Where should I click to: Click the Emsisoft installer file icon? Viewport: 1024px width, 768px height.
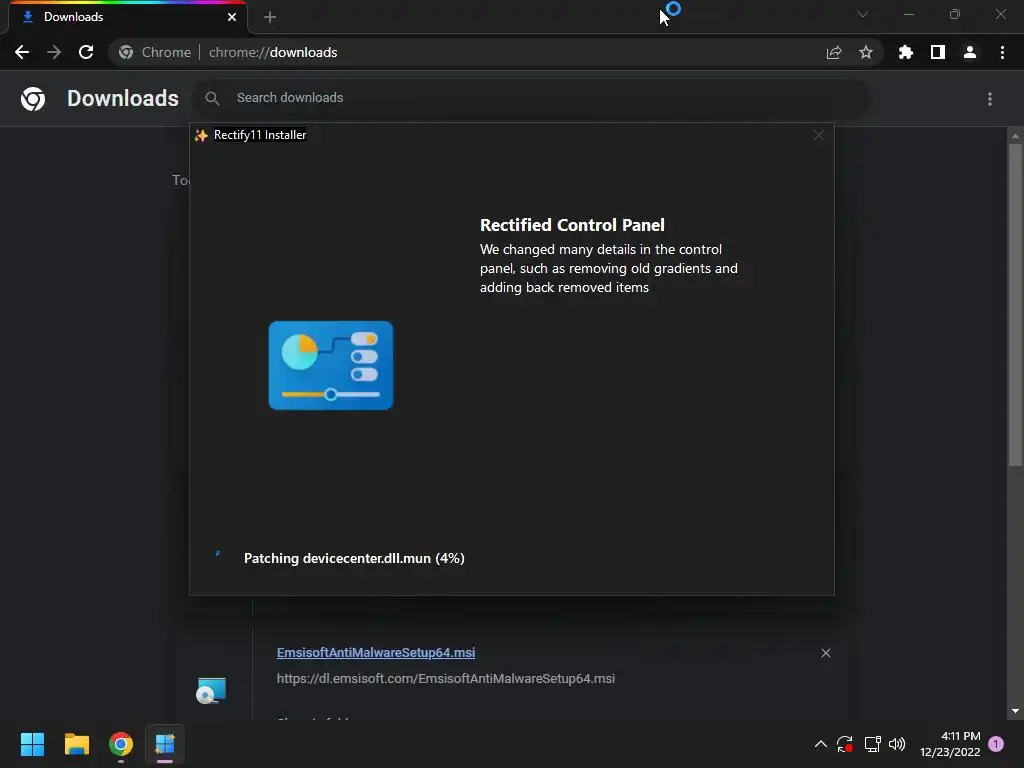pos(211,691)
